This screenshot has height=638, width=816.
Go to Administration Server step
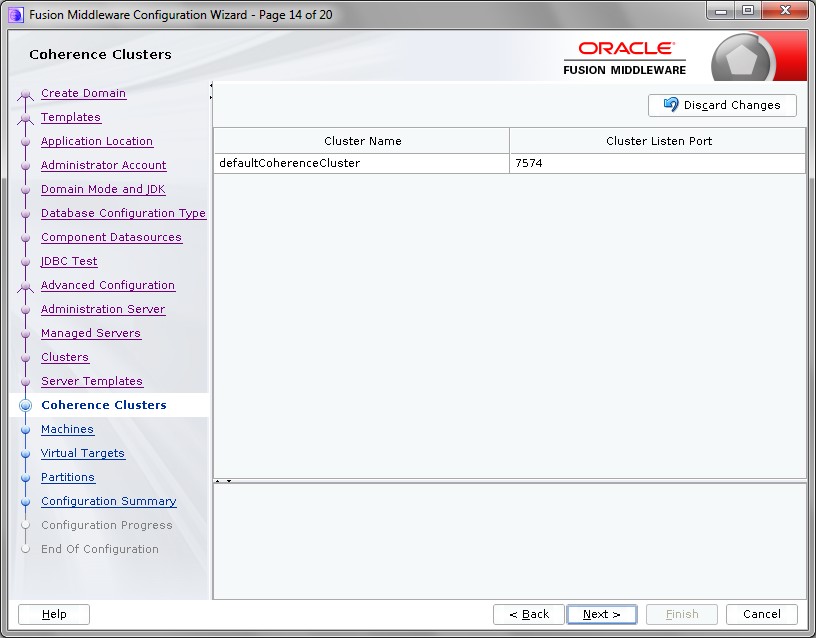click(103, 309)
